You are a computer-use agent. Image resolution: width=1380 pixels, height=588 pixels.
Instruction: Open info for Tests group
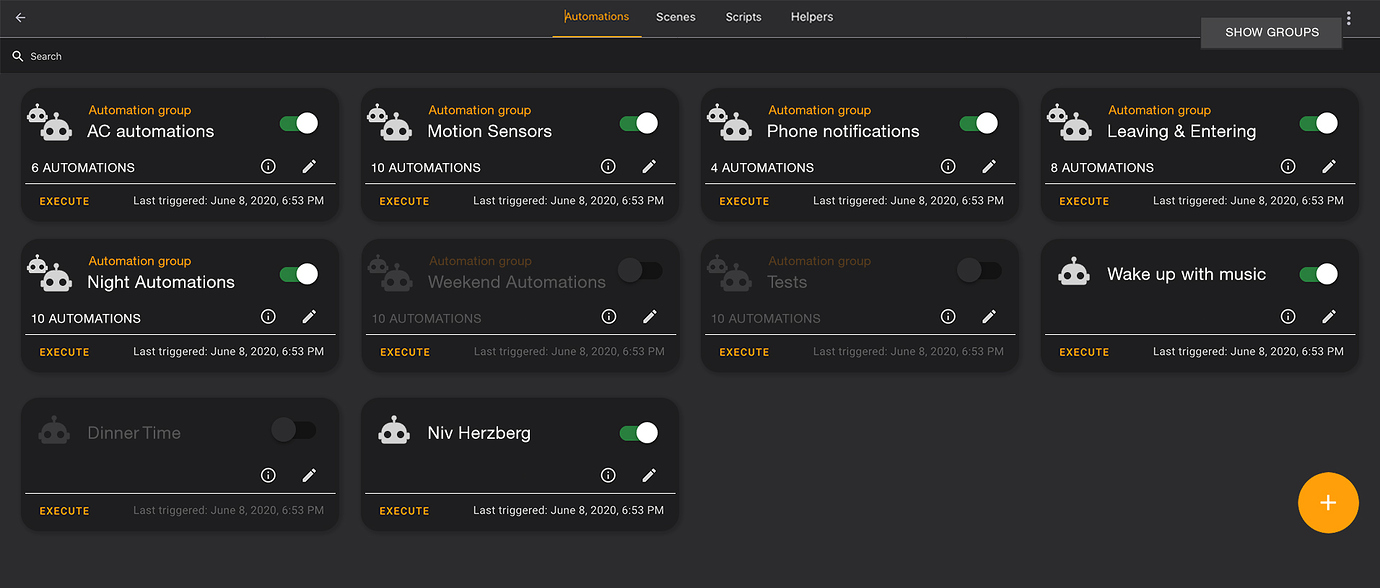pyautogui.click(x=948, y=317)
